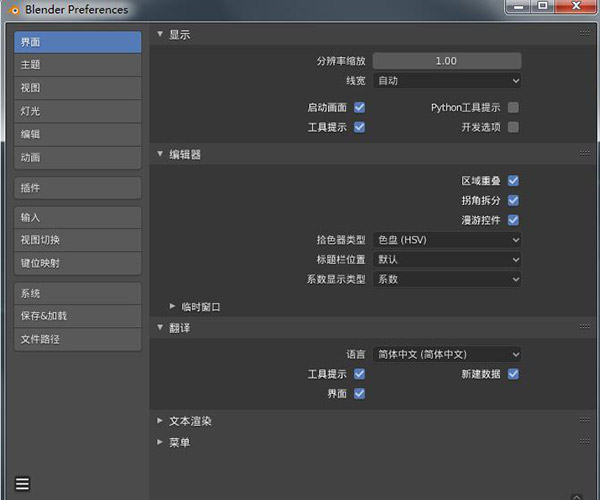Viewport: 600px width, 500px height.
Task: Grab the 文本渲染 panel drag handle
Action: [x=584, y=420]
